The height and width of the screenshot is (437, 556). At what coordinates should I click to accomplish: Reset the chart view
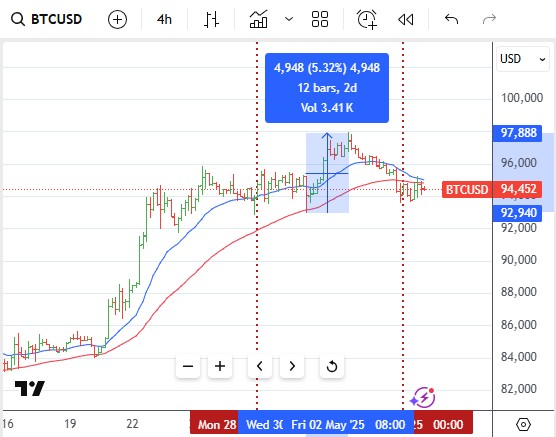coord(332,366)
